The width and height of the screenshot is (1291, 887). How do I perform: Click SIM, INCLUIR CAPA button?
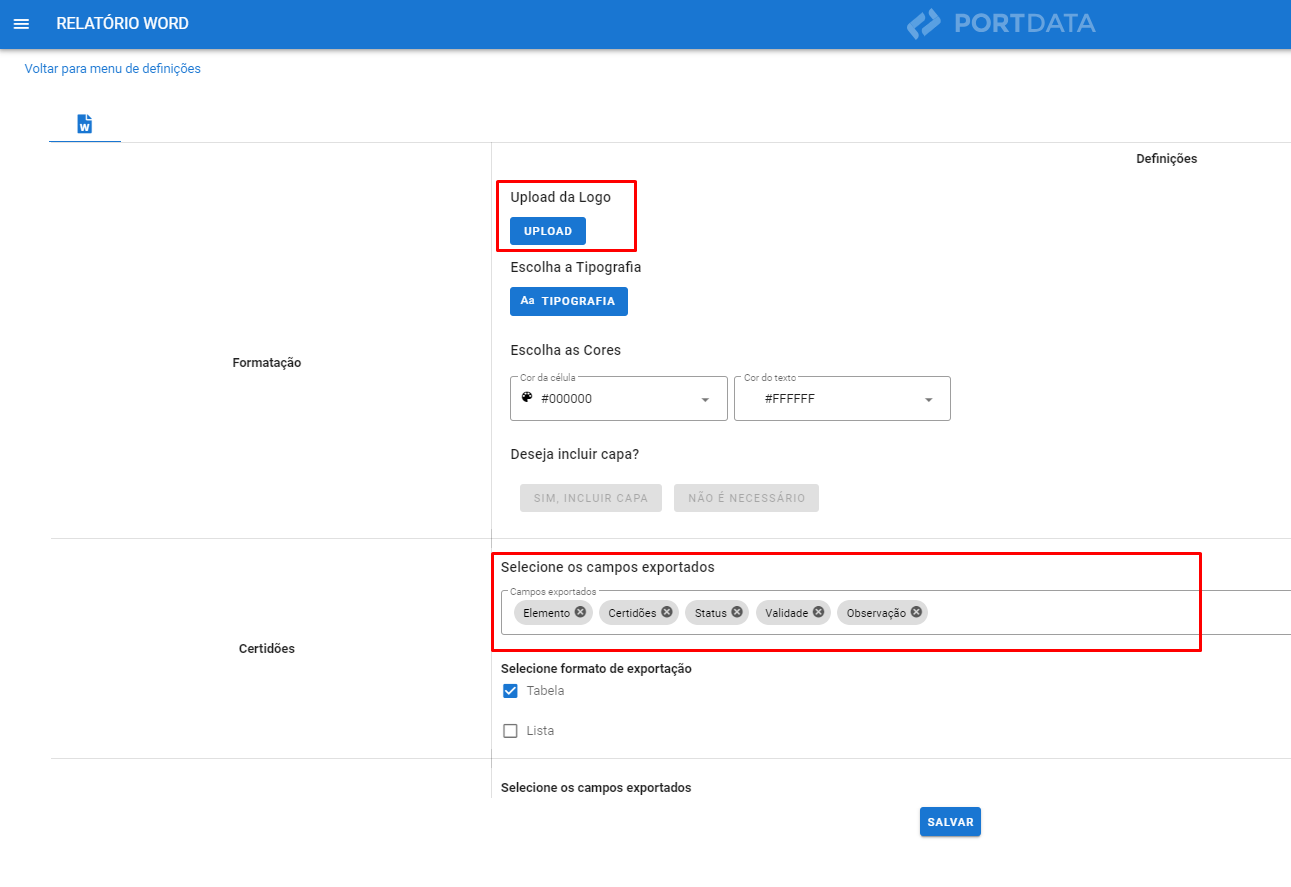tap(591, 498)
